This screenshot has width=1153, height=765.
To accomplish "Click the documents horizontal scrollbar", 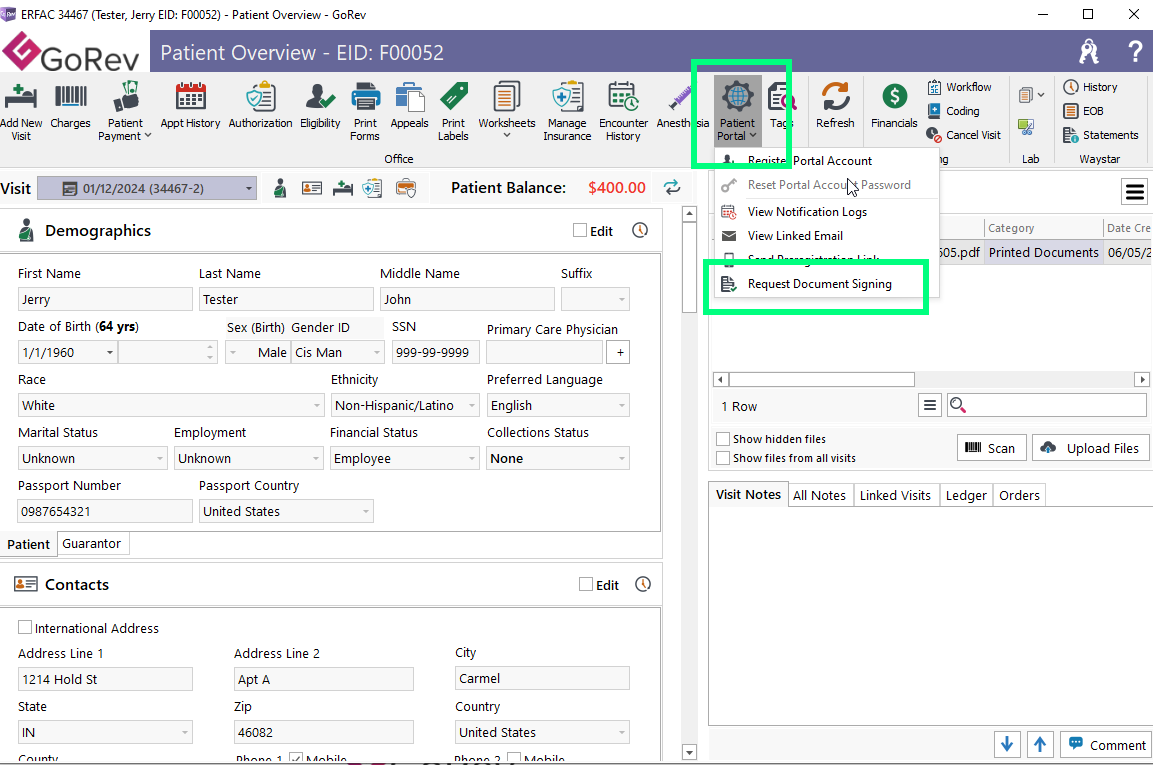I will (x=821, y=380).
